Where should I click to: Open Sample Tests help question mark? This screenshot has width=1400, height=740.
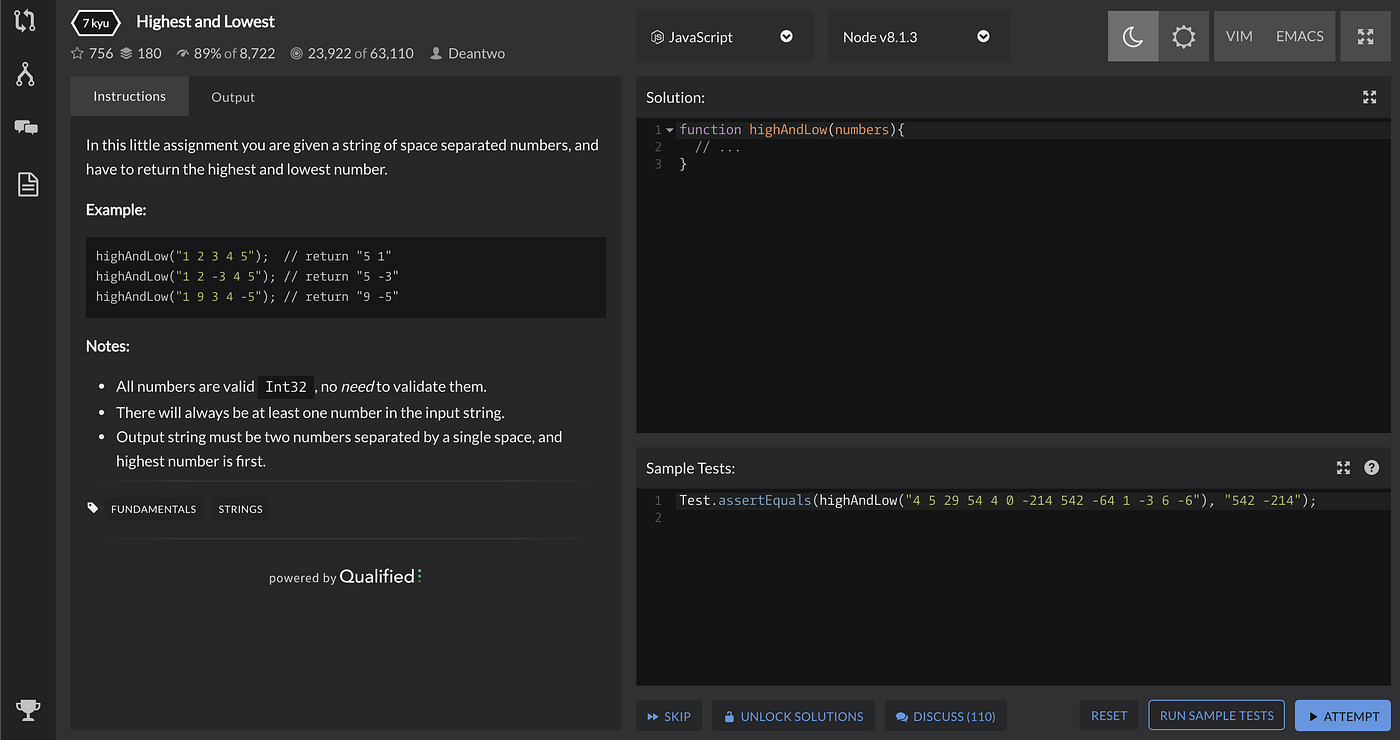coord(1371,467)
